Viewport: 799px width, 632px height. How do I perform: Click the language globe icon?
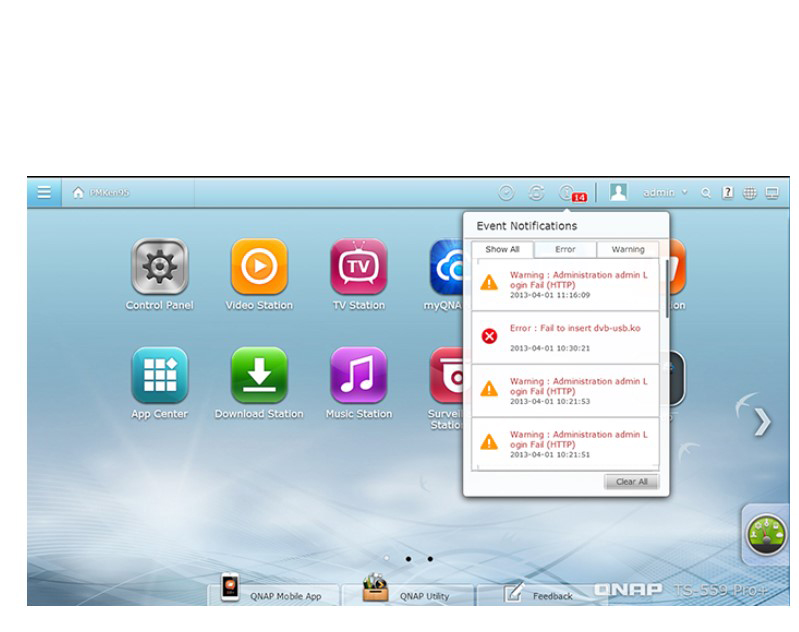750,193
